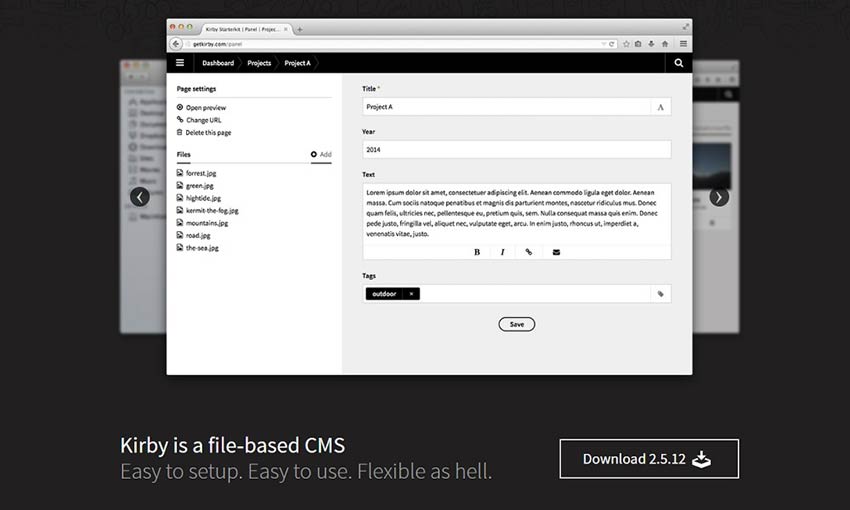Open browser hamburger menu
This screenshot has height=510, width=850.
coord(684,44)
